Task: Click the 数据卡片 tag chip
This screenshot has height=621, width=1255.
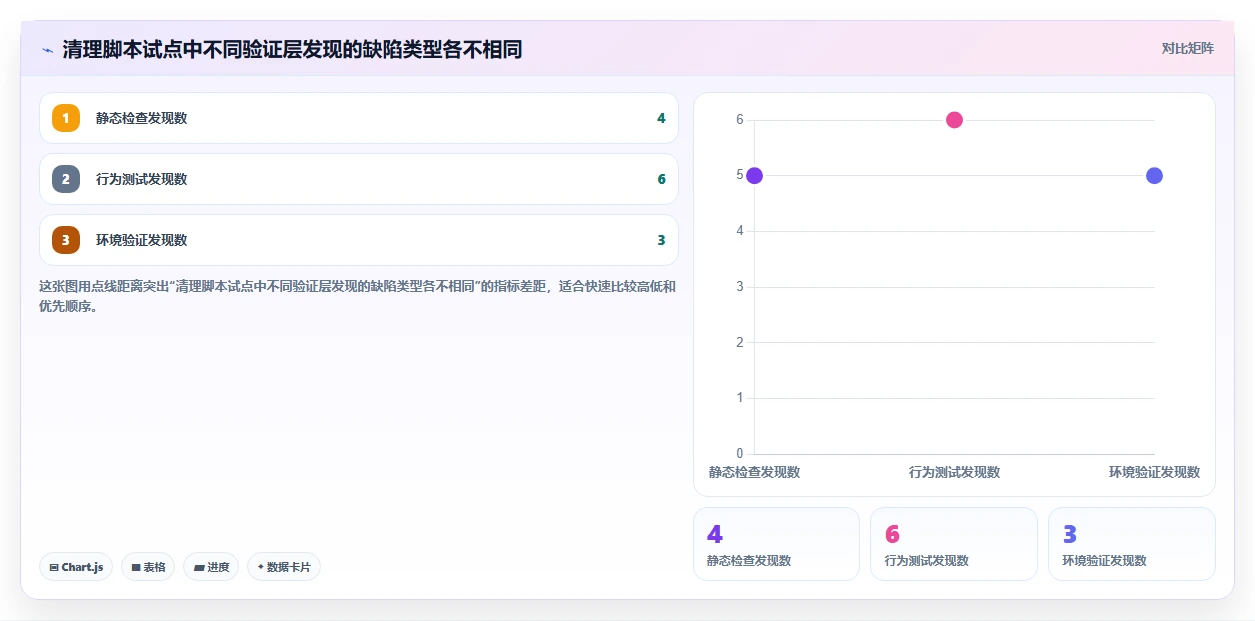Action: pos(284,567)
